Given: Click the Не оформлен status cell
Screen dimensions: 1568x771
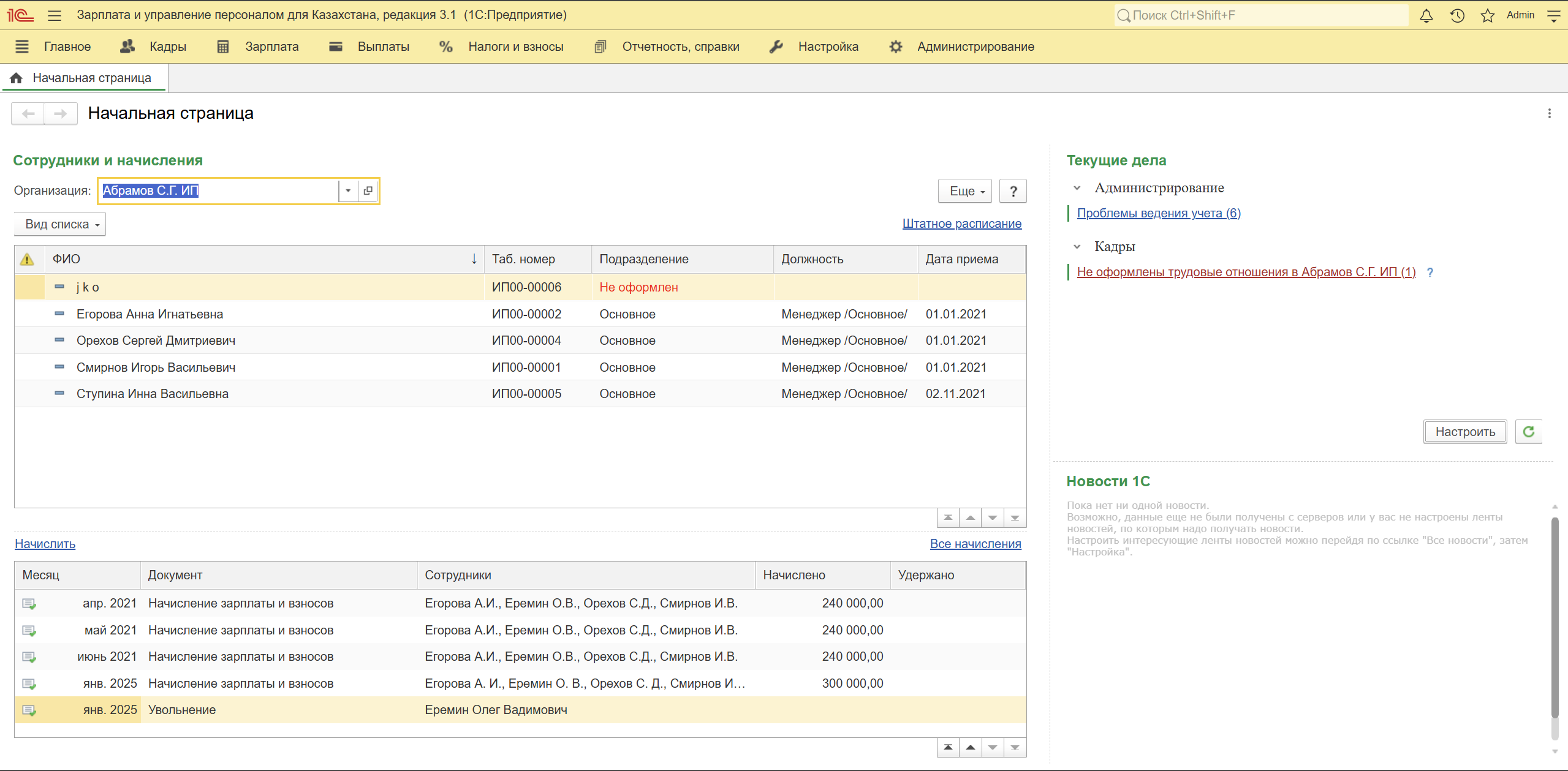Looking at the screenshot, I should tap(683, 287).
